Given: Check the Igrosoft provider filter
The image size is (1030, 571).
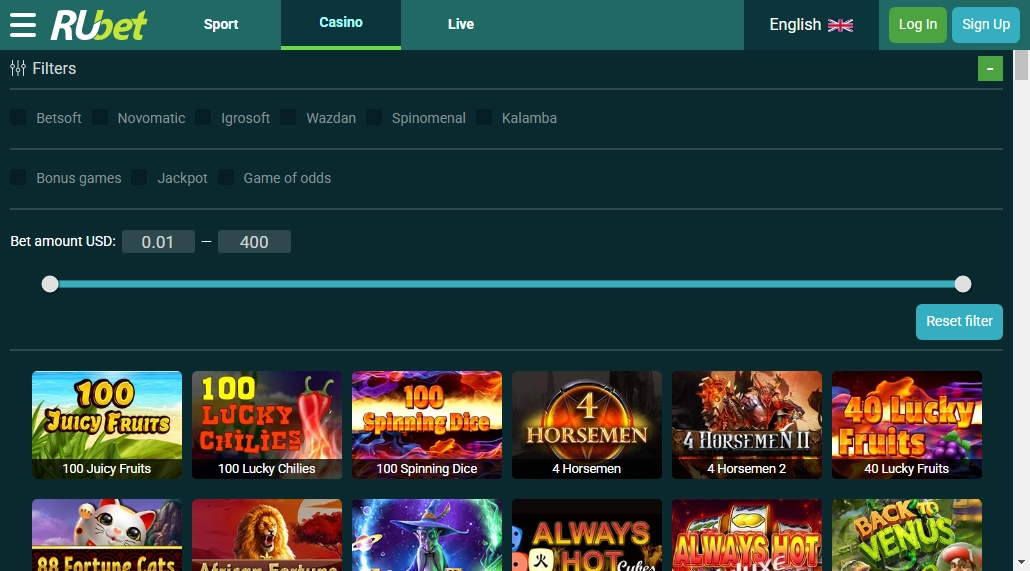Looking at the screenshot, I should [203, 118].
